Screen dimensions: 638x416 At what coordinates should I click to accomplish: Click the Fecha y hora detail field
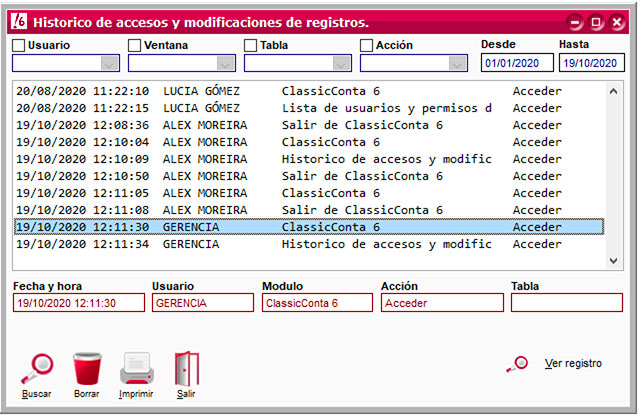[x=79, y=303]
